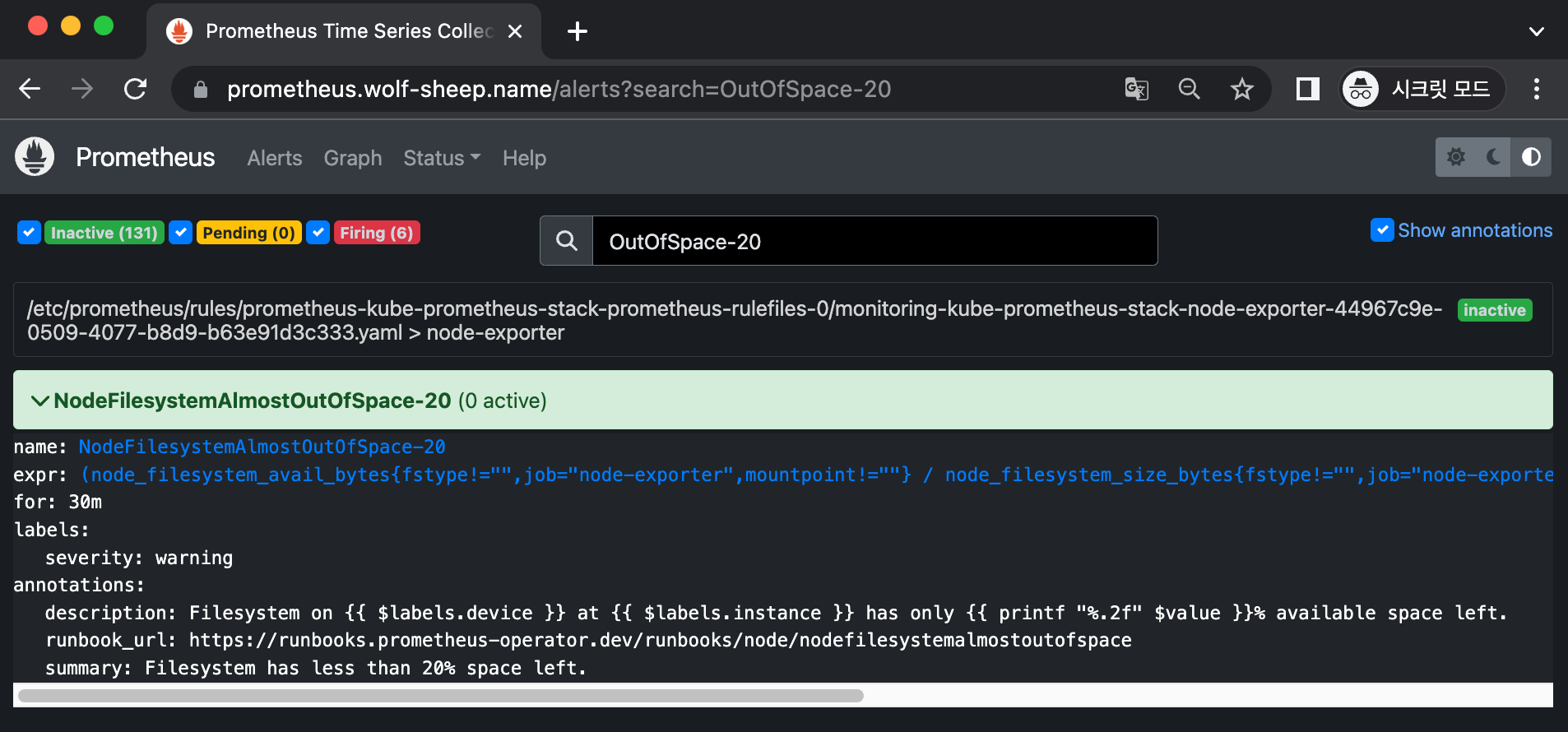Select the browser-preferred contrast theme icon
The width and height of the screenshot is (1568, 732).
(x=1531, y=157)
